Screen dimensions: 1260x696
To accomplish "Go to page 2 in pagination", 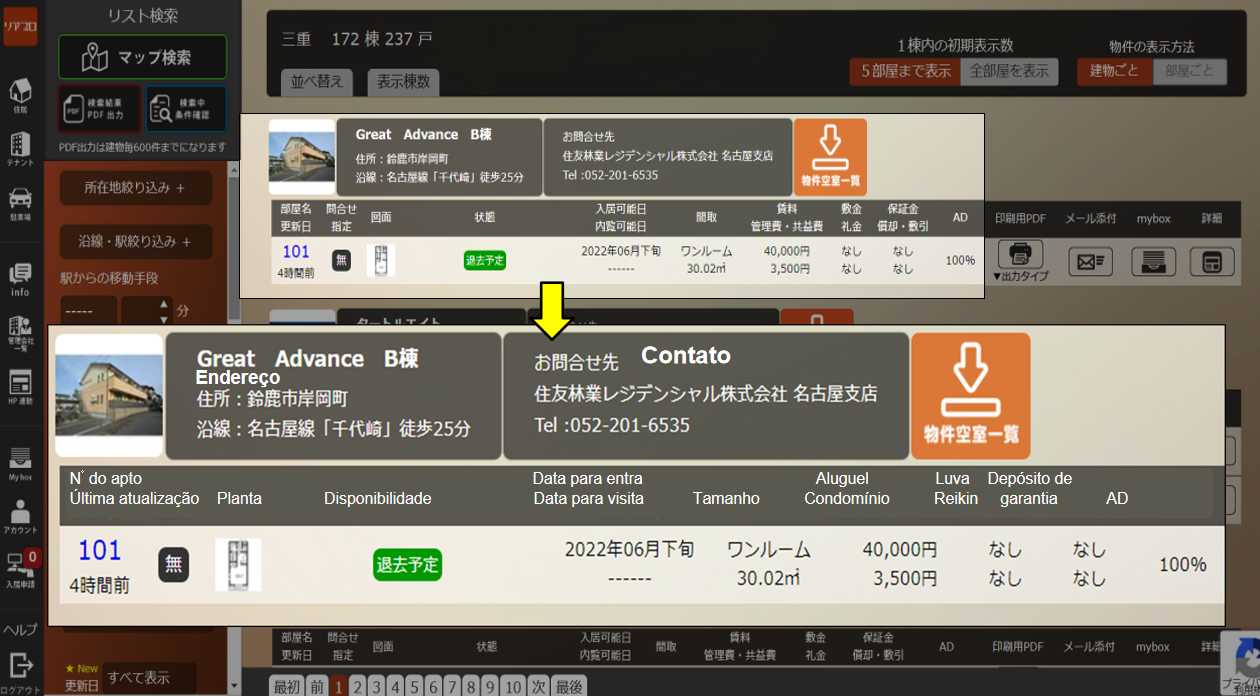I will tap(358, 686).
